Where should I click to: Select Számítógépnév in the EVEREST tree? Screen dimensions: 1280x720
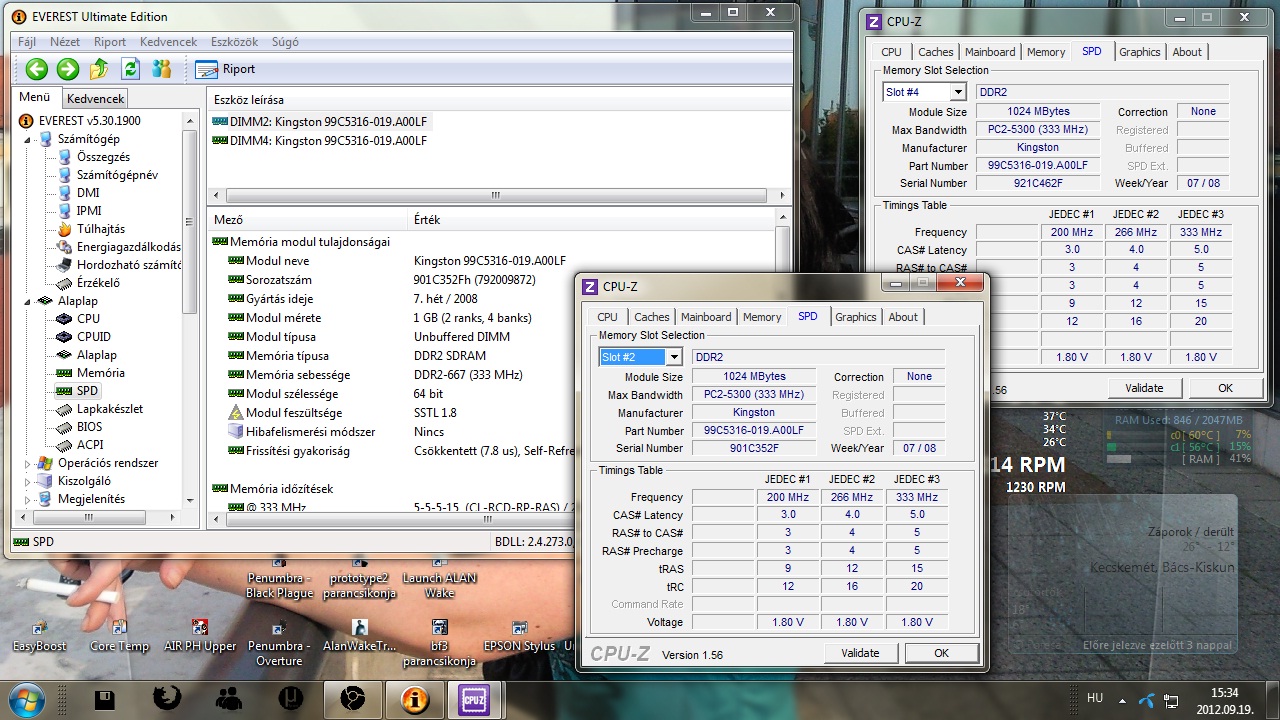(117, 175)
